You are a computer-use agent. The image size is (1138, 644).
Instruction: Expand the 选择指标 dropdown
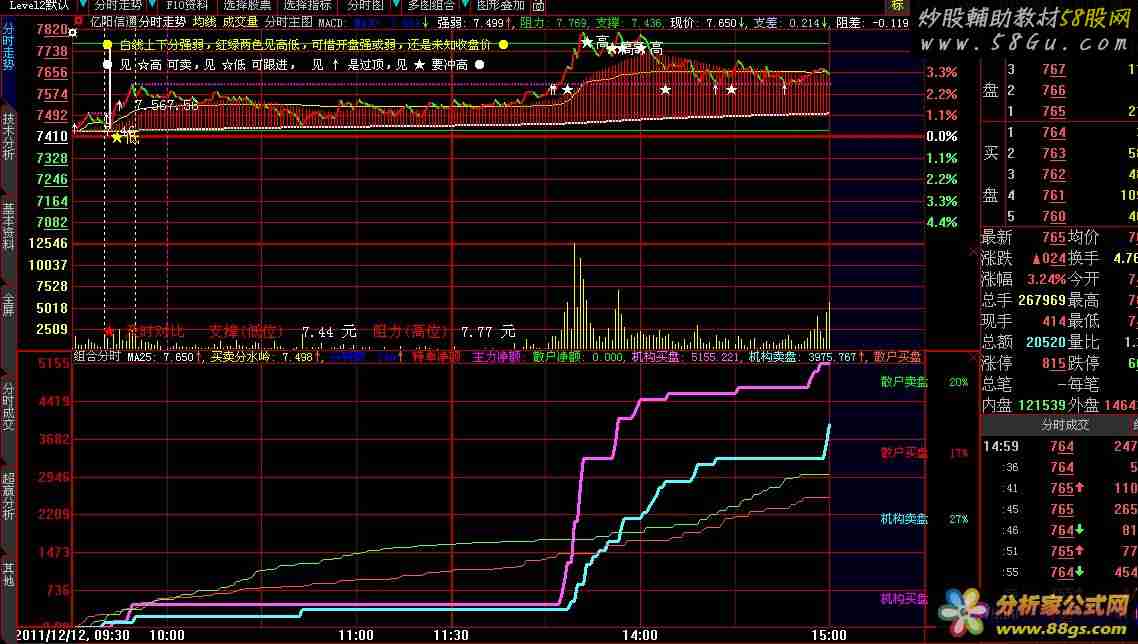click(307, 5)
